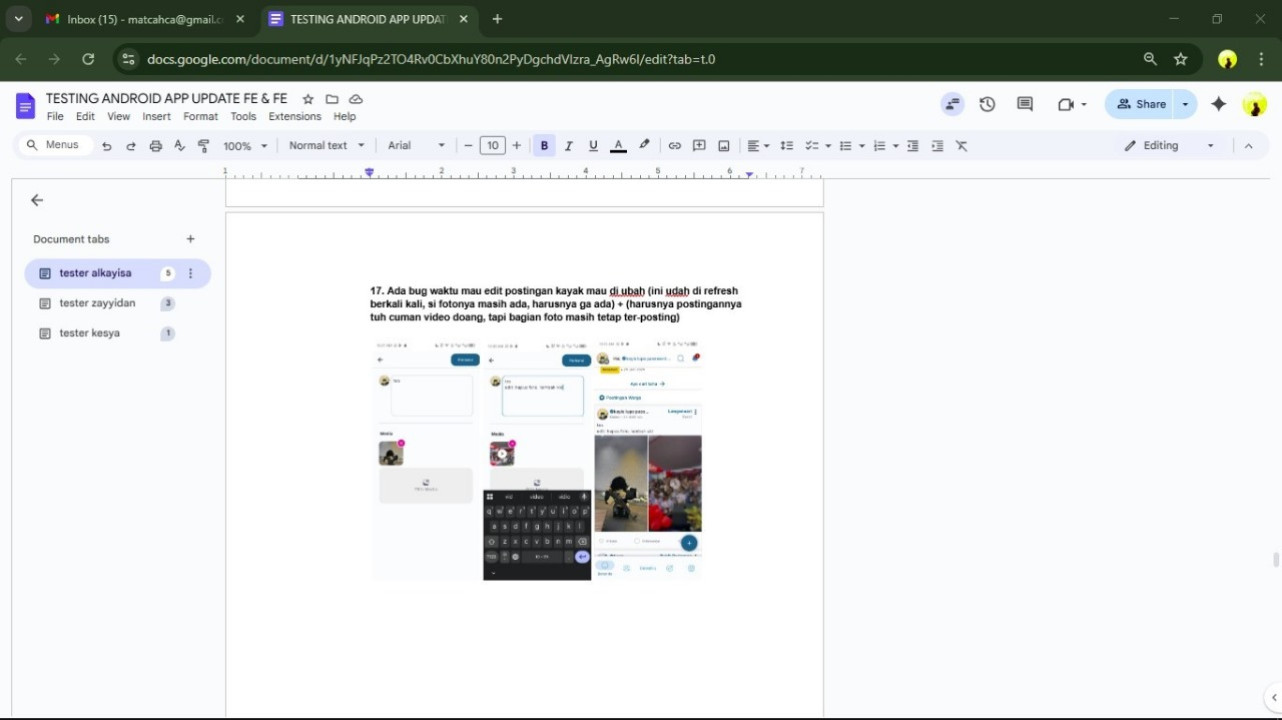Star the document title

pyautogui.click(x=308, y=99)
